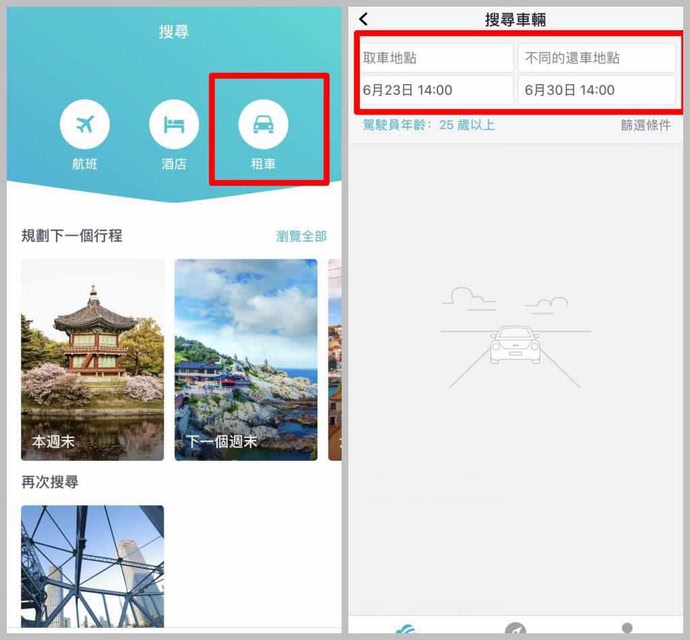This screenshot has height=640, width=690.
Task: Tap the car illustration in empty results
Action: coord(515,346)
